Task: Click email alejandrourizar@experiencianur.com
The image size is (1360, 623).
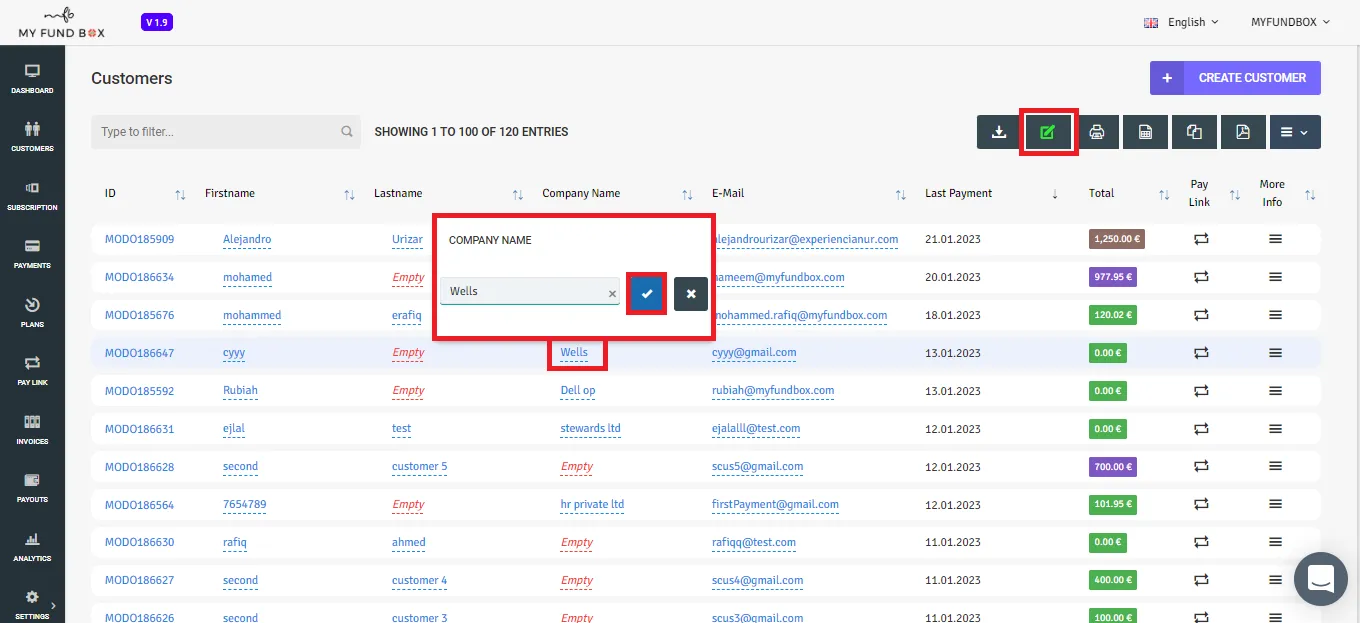Action: click(805, 239)
